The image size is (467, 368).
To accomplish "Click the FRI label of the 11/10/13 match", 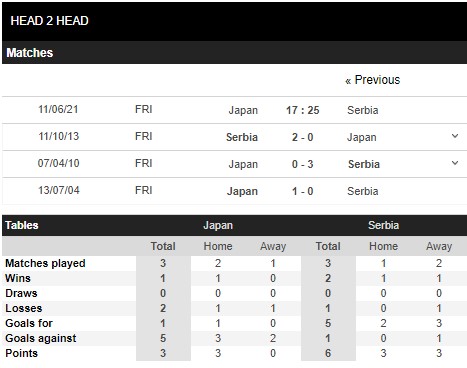I will 144,136.
